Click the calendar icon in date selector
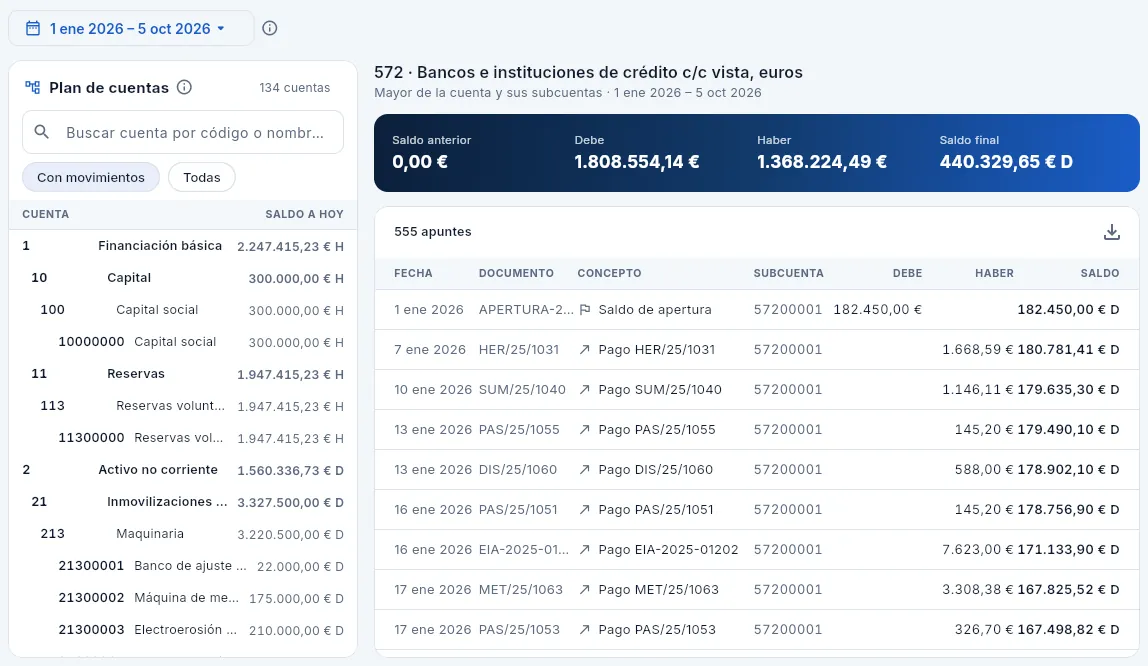This screenshot has width=1148, height=666. (x=33, y=29)
